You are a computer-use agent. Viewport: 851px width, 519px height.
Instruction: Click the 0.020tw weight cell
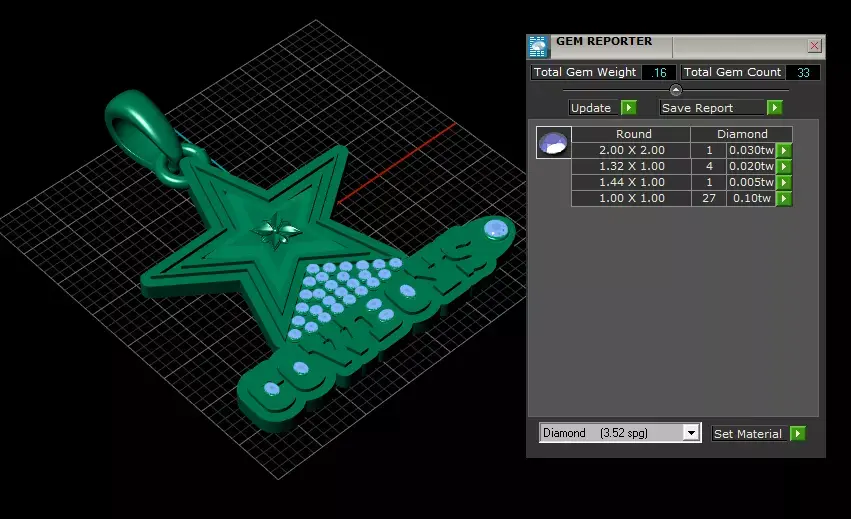click(x=751, y=166)
